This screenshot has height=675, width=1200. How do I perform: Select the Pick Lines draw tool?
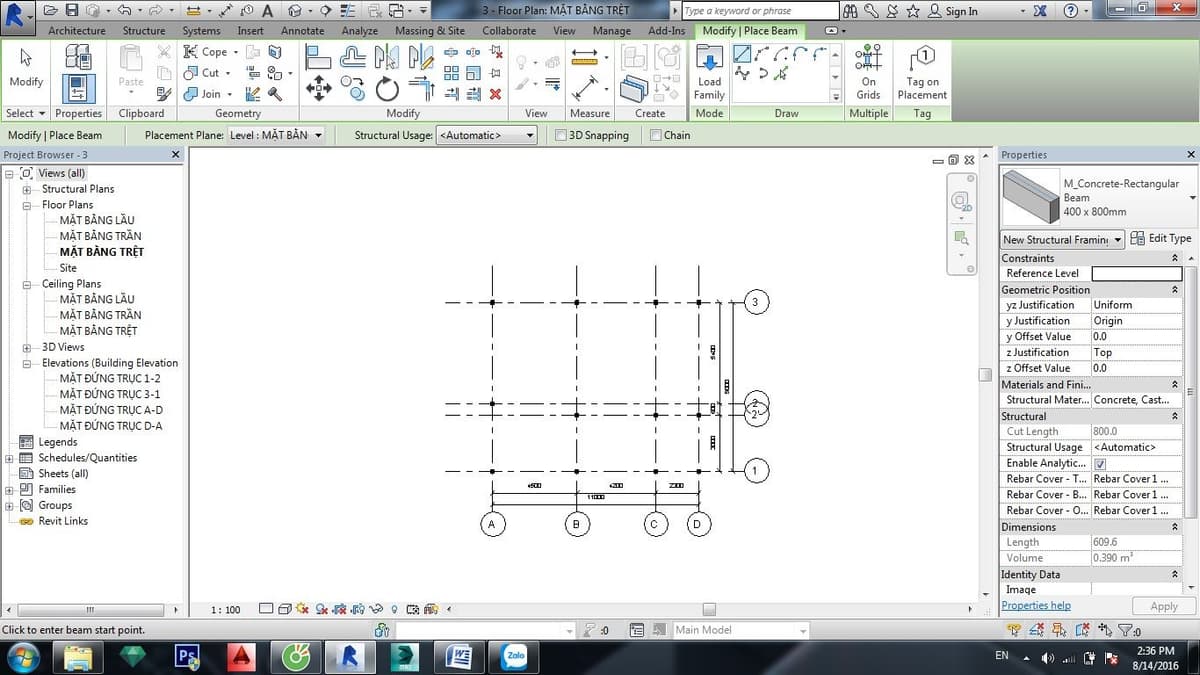tap(781, 73)
